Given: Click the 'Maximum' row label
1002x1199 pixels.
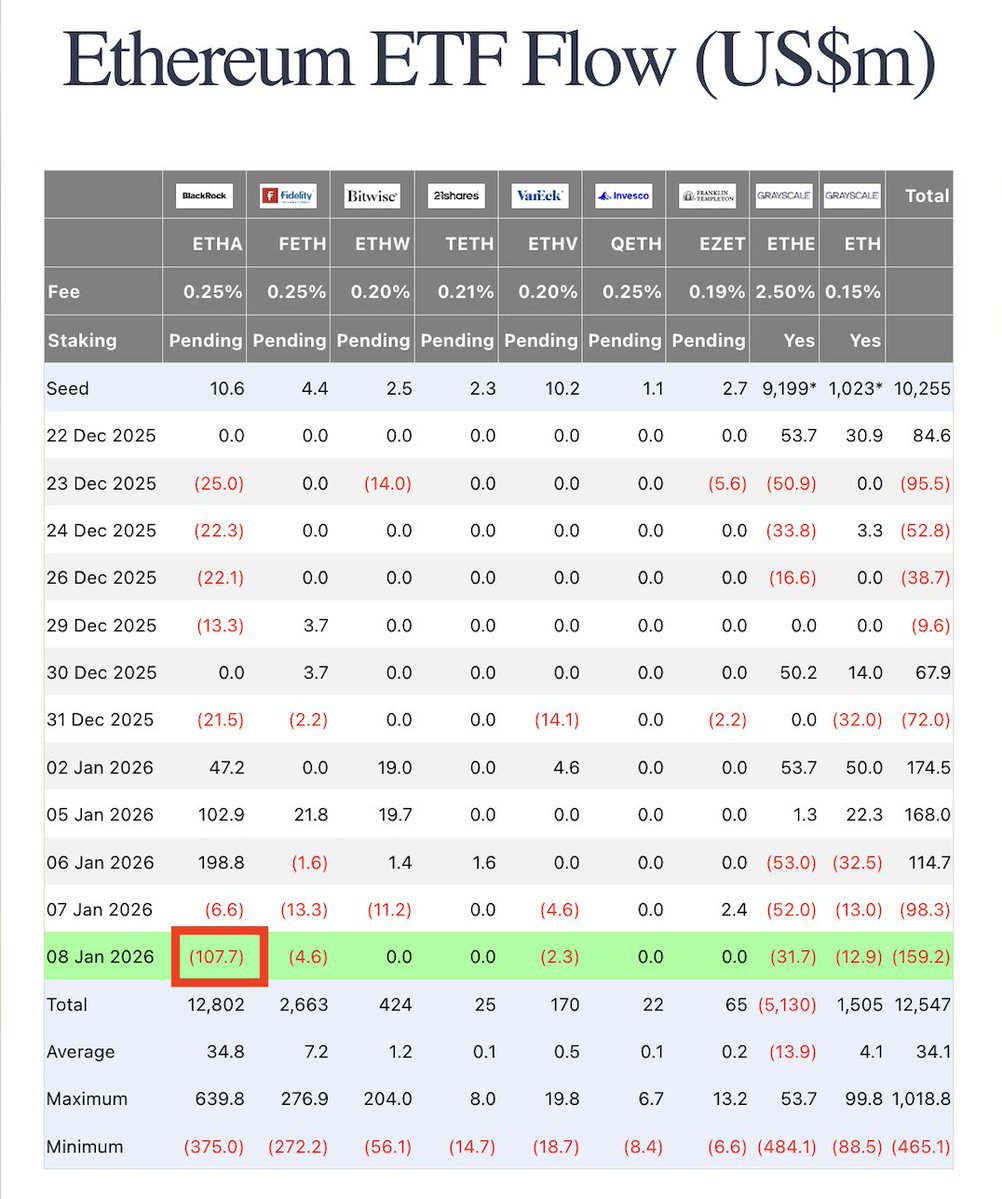Looking at the screenshot, I should (86, 1100).
